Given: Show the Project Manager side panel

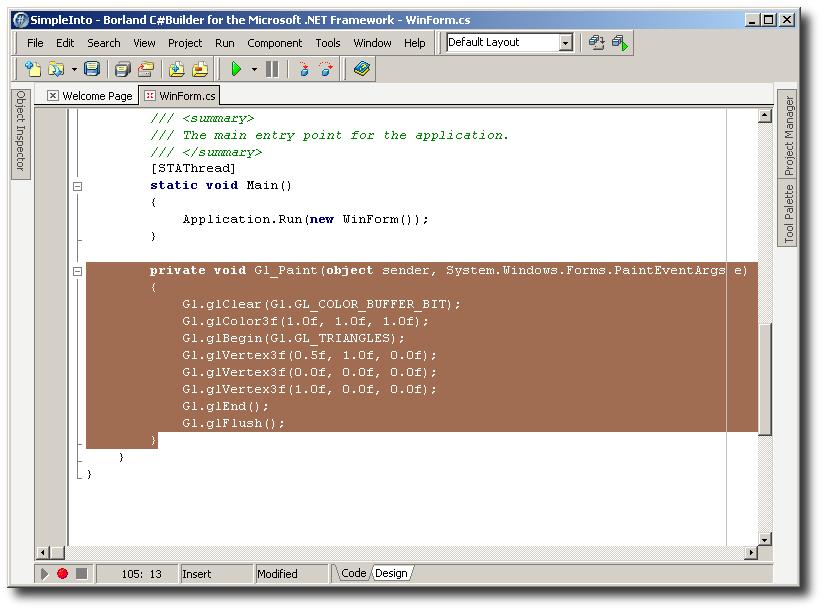Looking at the screenshot, I should 788,134.
